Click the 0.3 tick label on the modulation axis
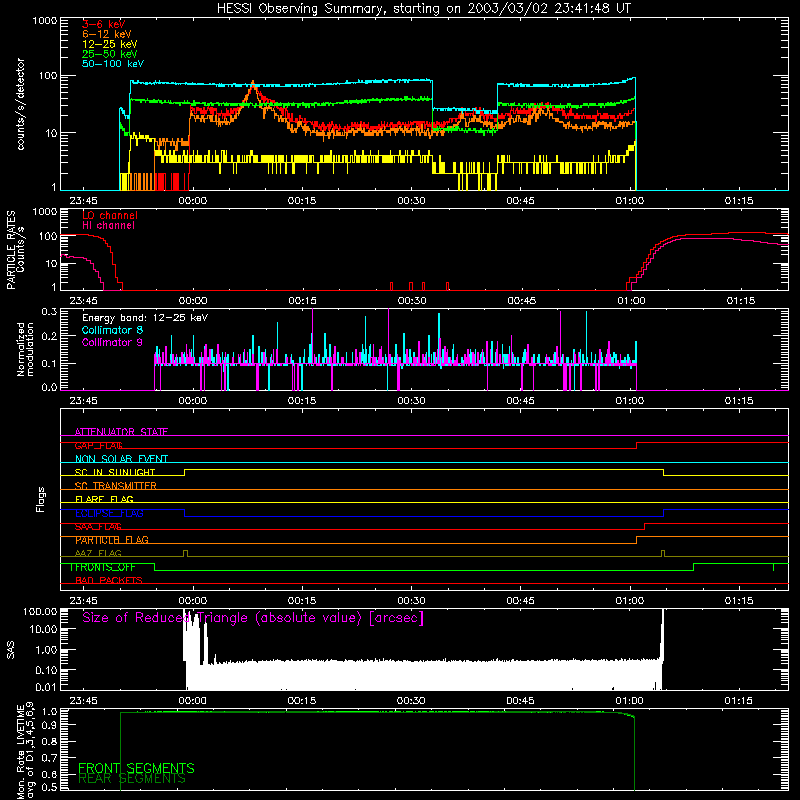The width and height of the screenshot is (800, 800). tap(49, 311)
